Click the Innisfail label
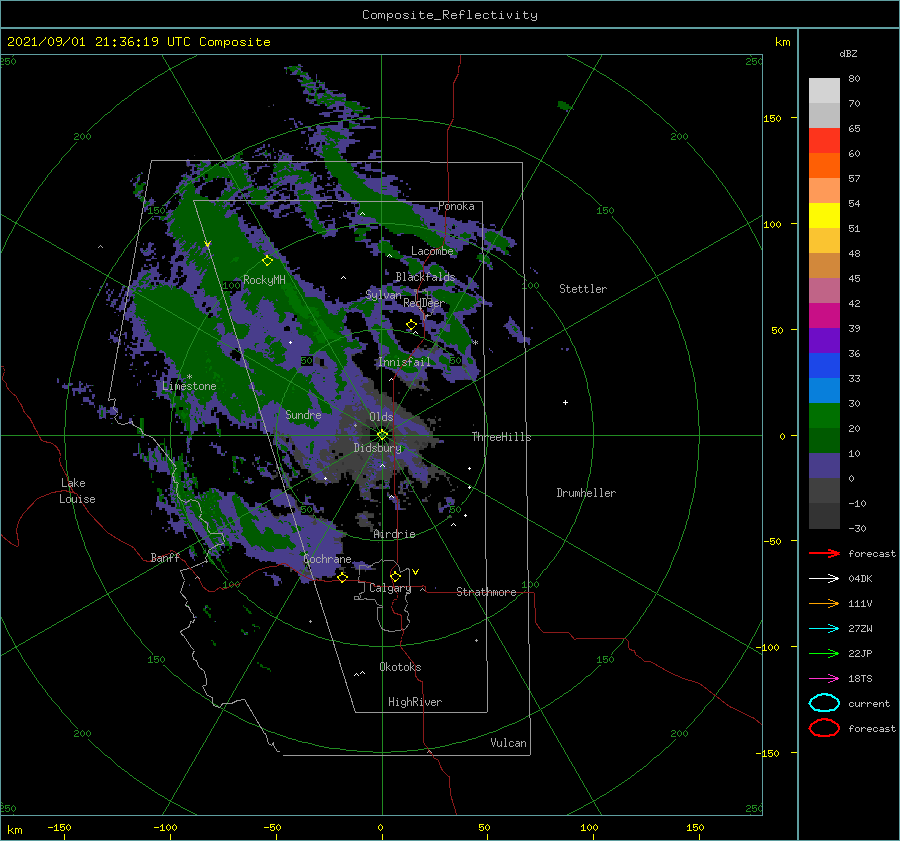The height and width of the screenshot is (841, 900). [404, 362]
